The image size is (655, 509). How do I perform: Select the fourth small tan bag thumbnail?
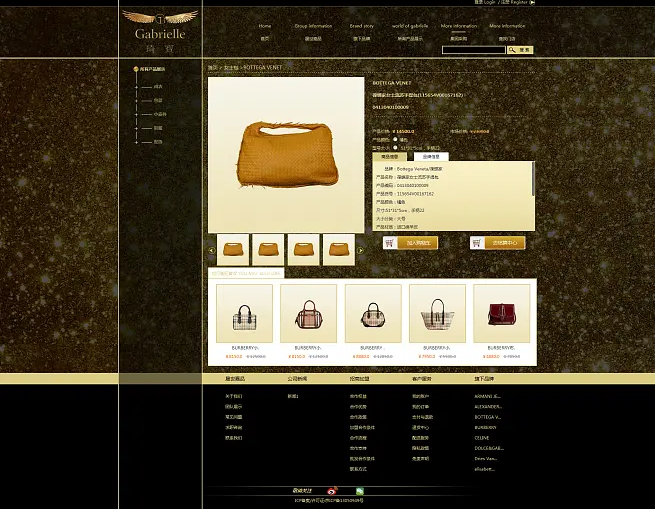(x=339, y=250)
